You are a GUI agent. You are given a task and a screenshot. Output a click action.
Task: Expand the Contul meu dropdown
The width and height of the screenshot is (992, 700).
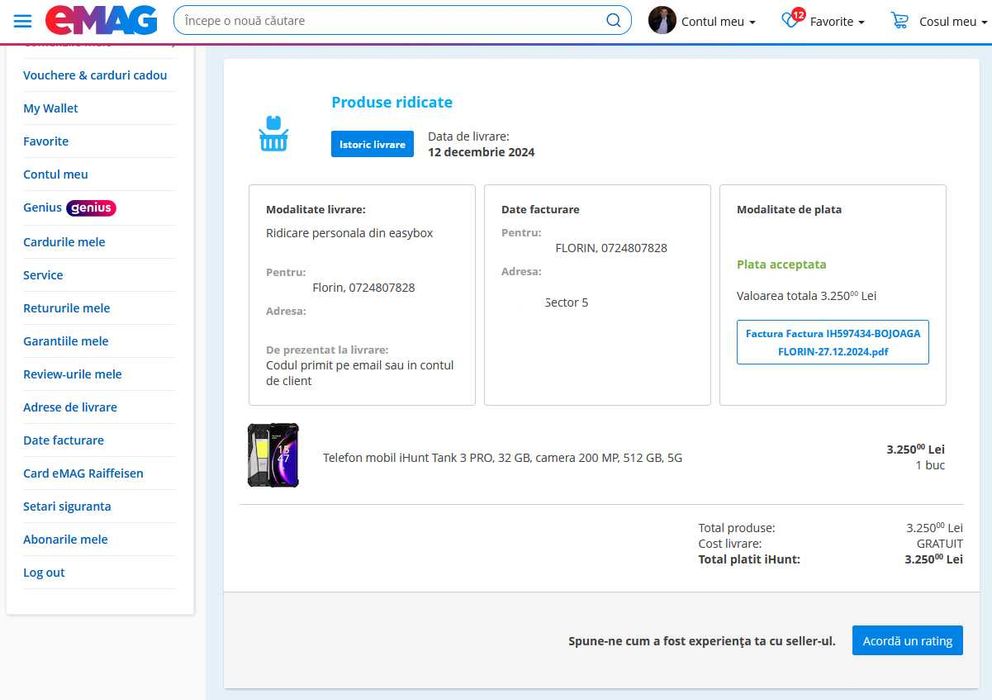point(718,22)
